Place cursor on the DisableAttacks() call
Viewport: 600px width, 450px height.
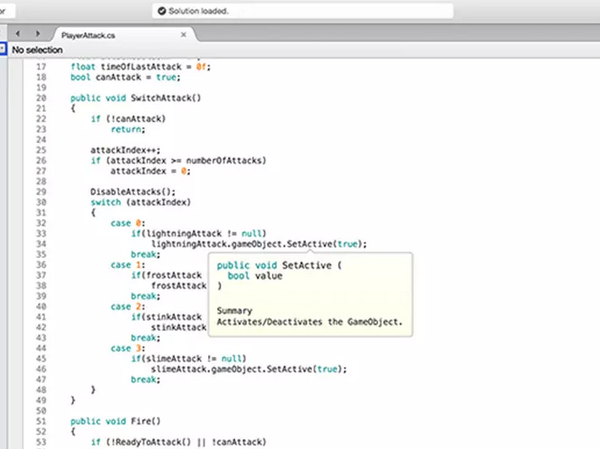point(133,192)
